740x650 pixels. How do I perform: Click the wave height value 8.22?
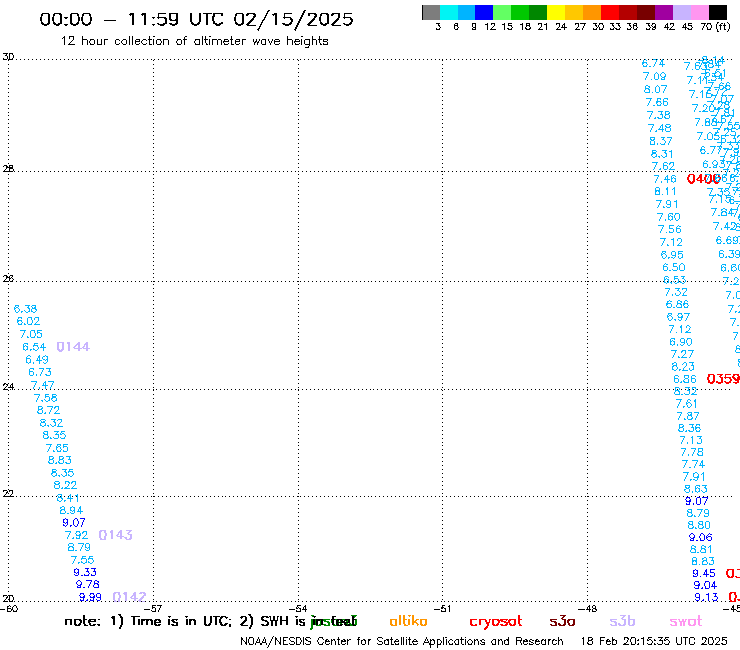[x=65, y=485]
